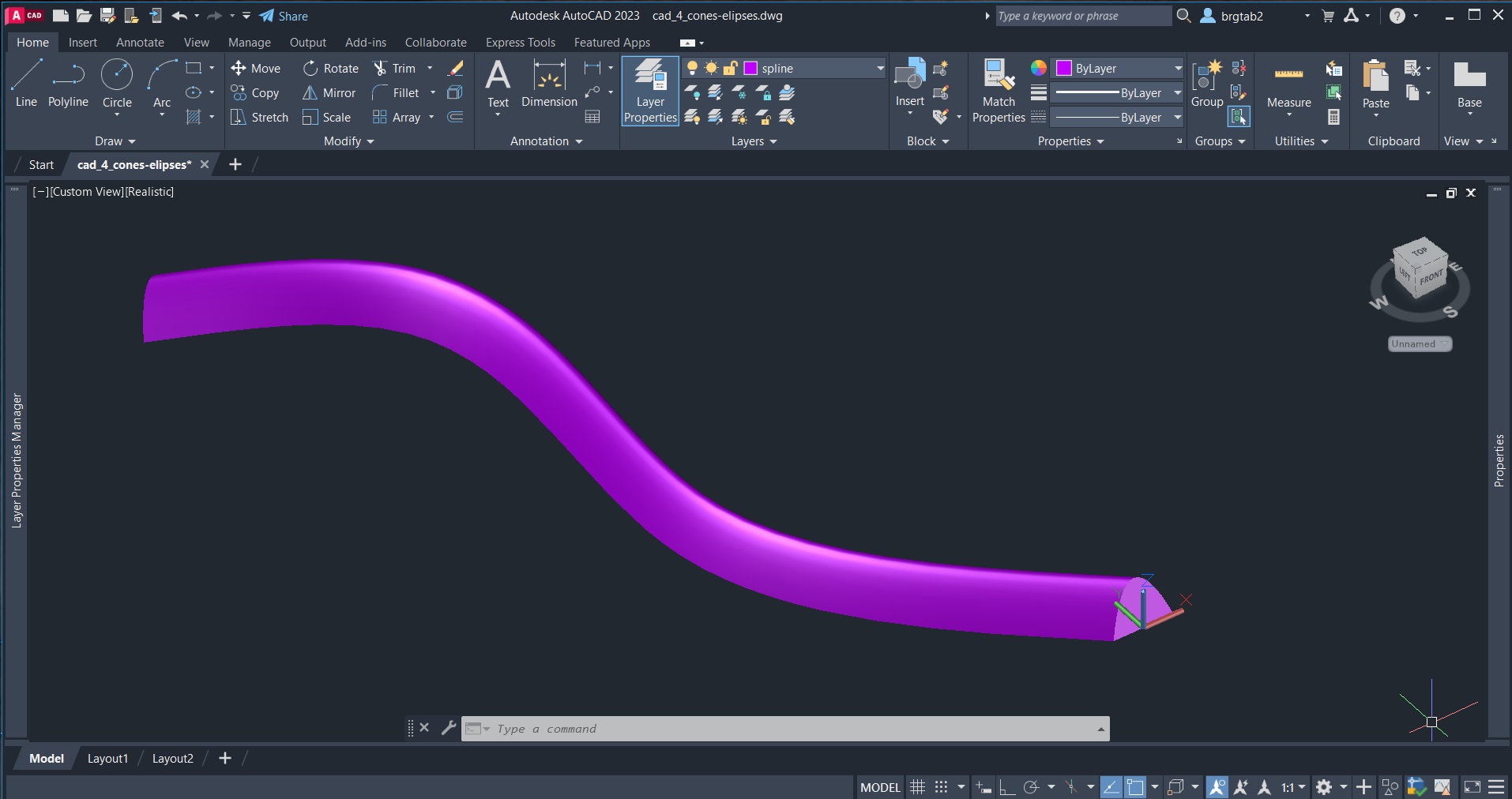
Task: Toggle object snap tracking in status bar
Action: click(x=1111, y=787)
